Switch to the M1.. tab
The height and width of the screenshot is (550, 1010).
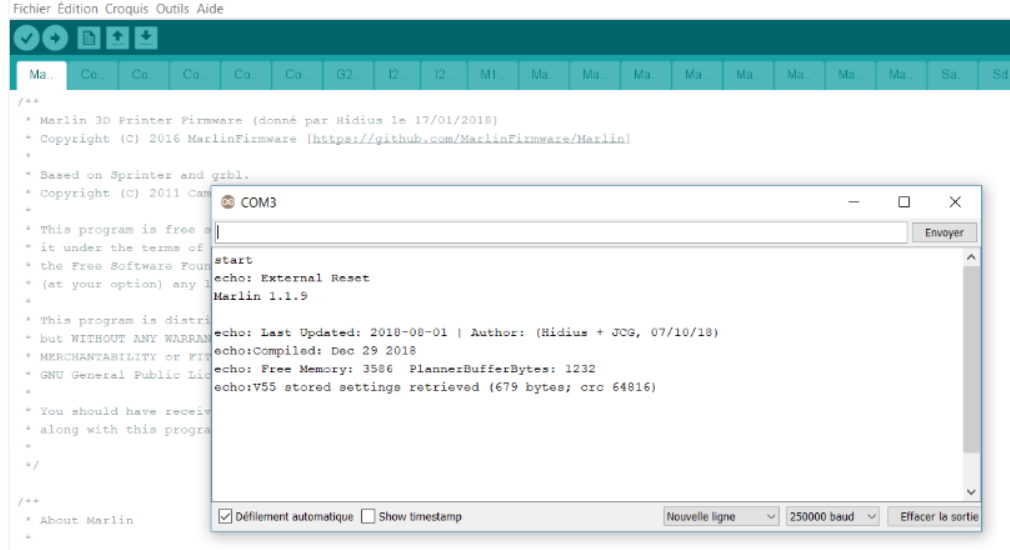[x=492, y=75]
